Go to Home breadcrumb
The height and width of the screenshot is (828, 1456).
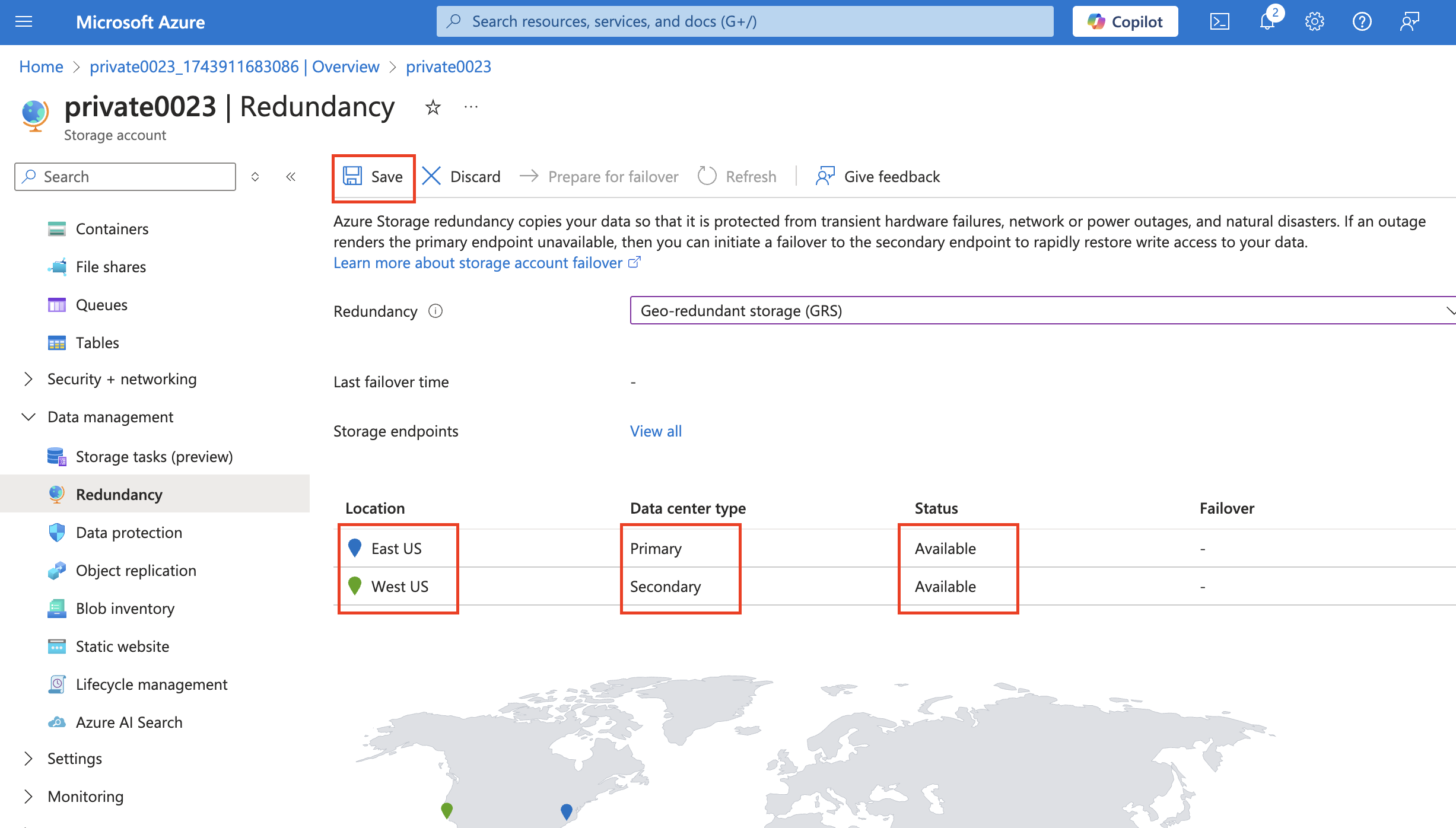tap(41, 66)
